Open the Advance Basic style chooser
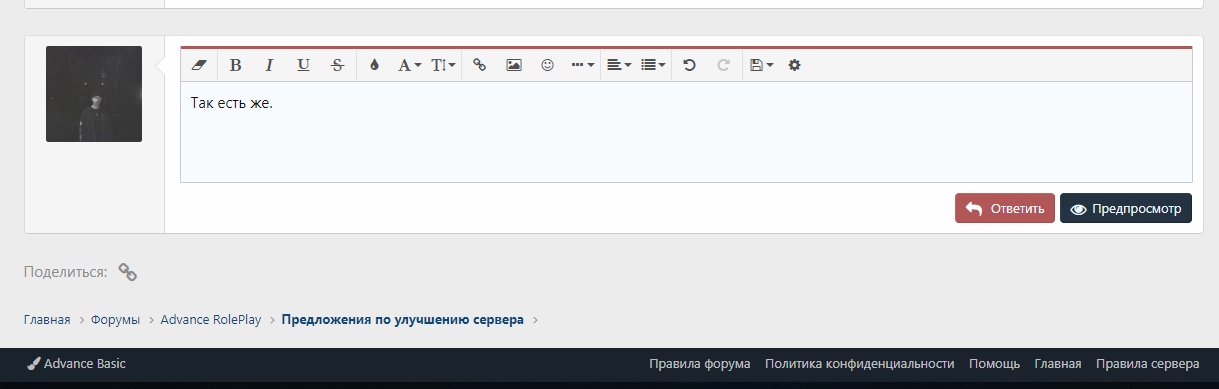 coord(76,364)
